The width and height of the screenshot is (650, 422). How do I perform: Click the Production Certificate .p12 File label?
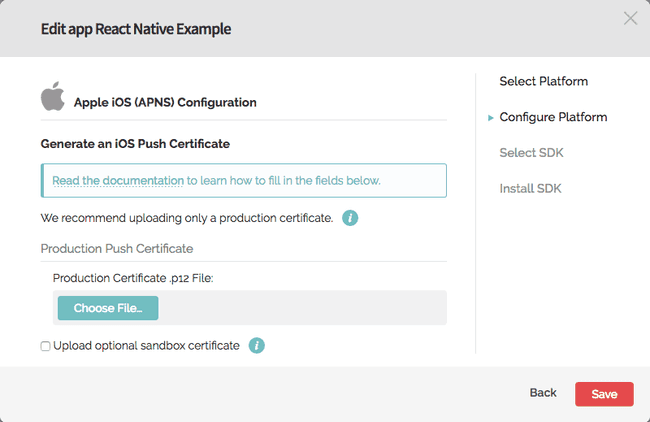pyautogui.click(x=133, y=278)
